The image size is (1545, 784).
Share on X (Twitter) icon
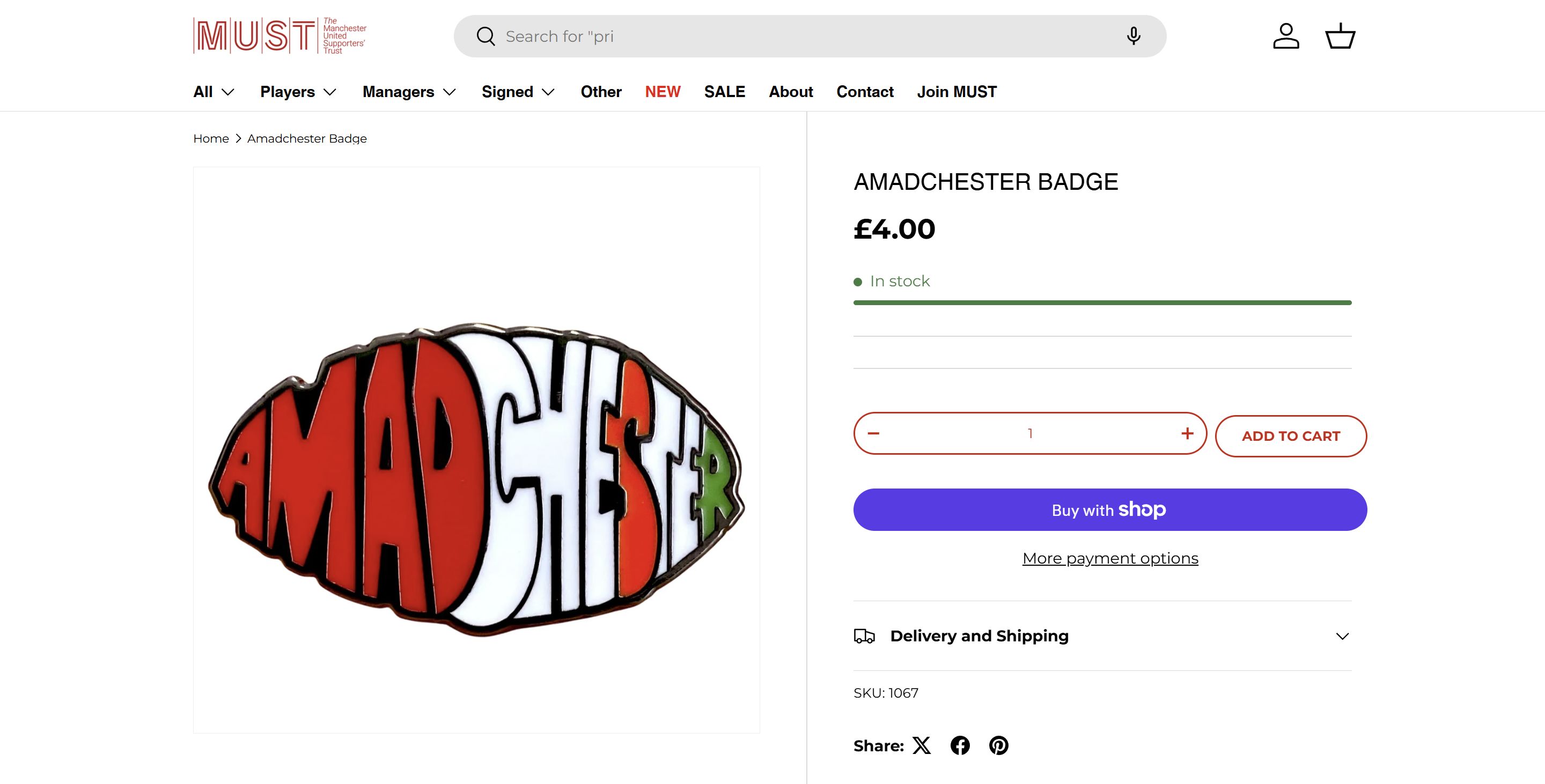click(922, 745)
